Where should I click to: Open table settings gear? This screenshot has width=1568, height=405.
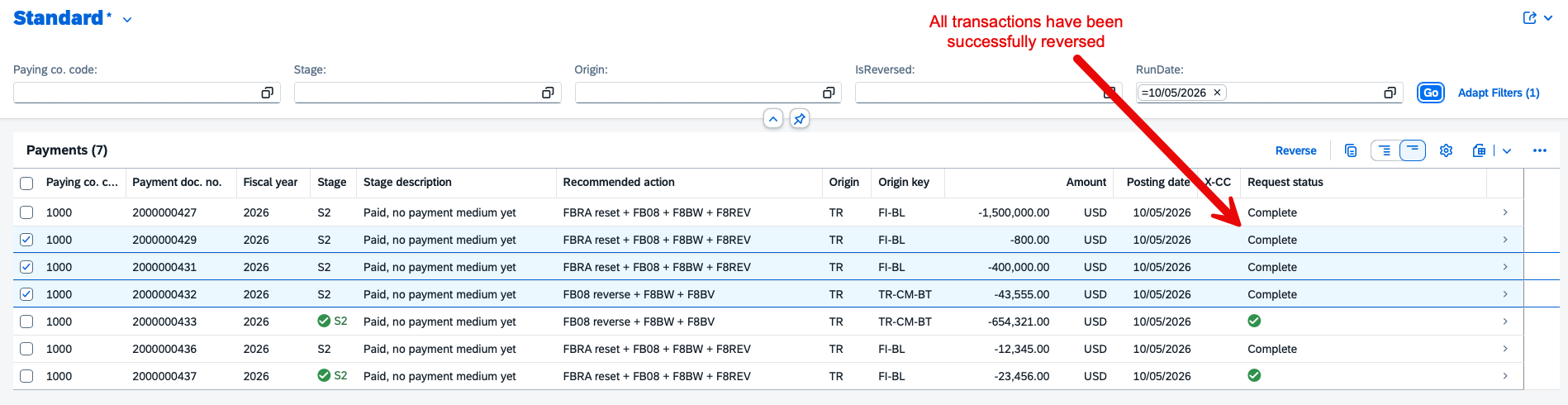pyautogui.click(x=1446, y=150)
